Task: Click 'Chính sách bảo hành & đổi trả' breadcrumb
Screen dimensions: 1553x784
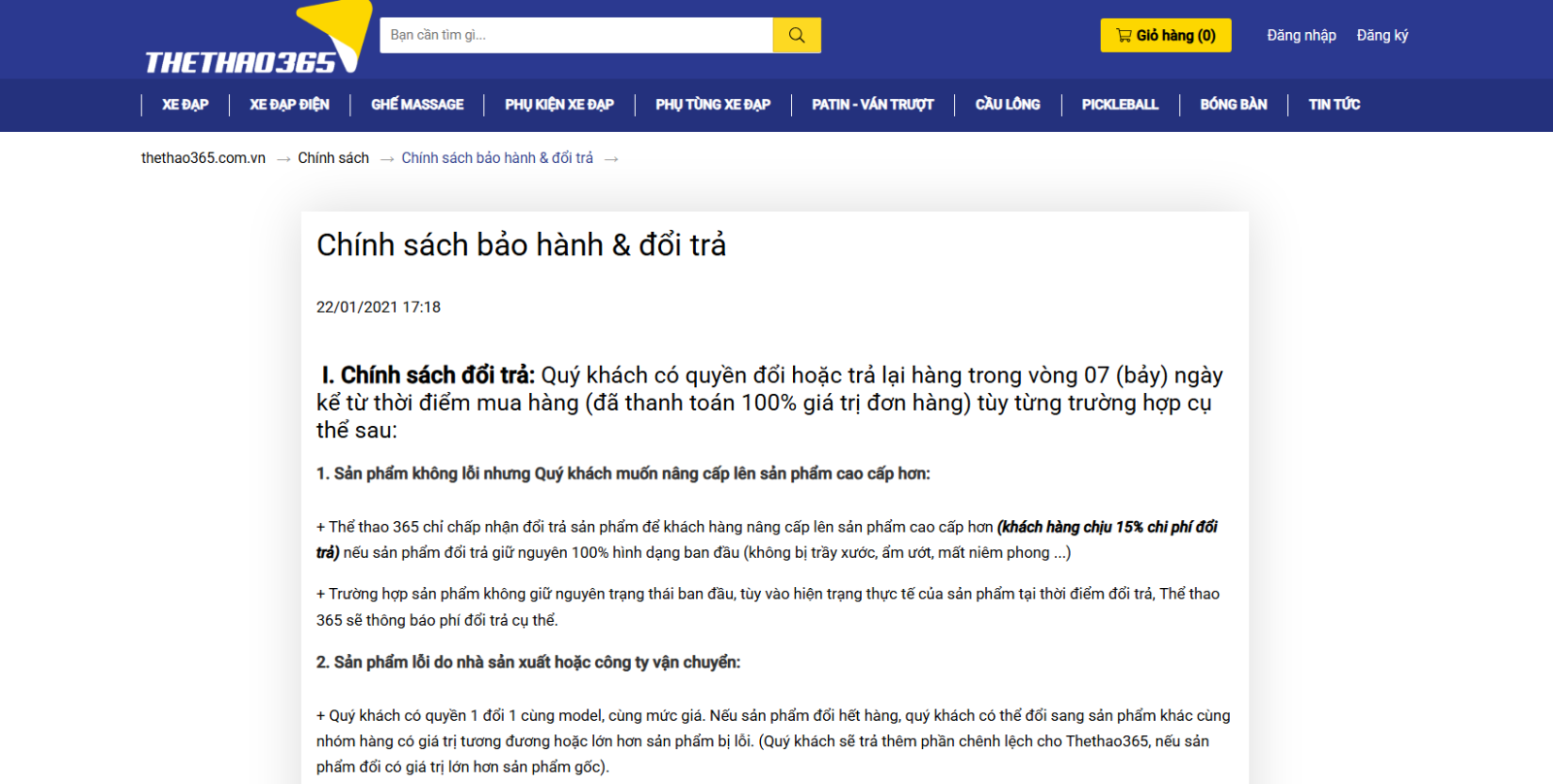Action: [497, 158]
